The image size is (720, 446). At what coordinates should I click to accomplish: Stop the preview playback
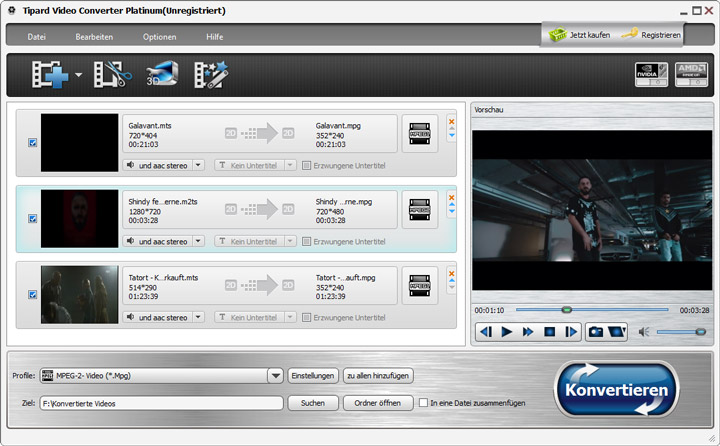550,332
